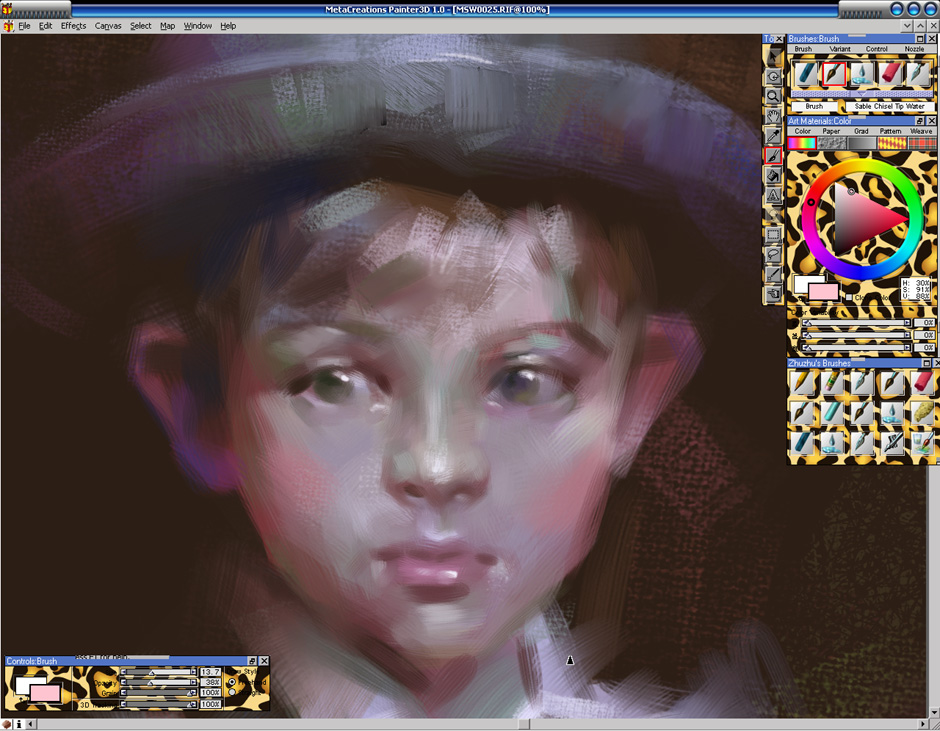
Task: Click the left arrow of the Grain slider
Action: [x=123, y=693]
